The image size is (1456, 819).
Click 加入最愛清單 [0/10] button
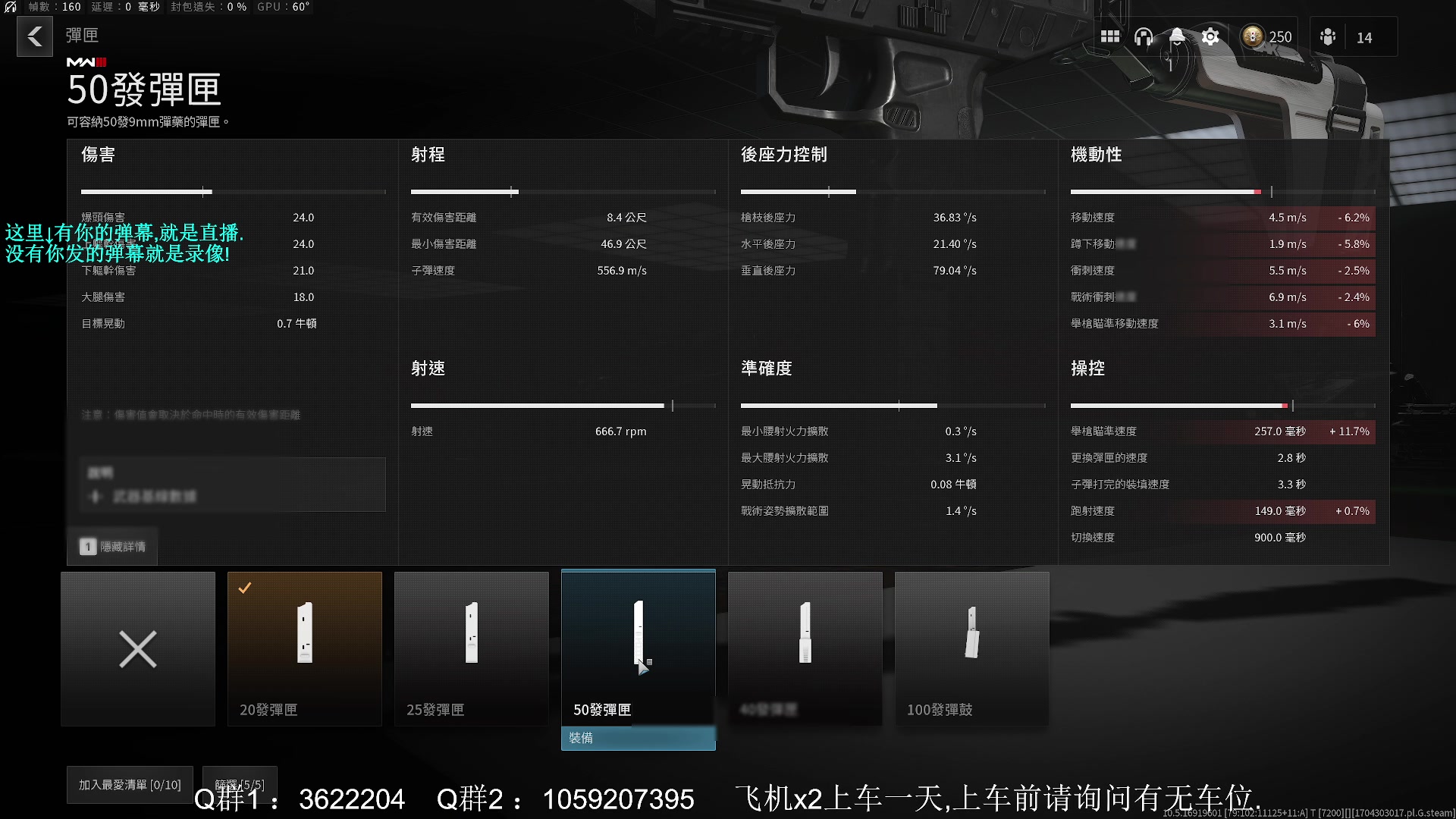tap(130, 785)
